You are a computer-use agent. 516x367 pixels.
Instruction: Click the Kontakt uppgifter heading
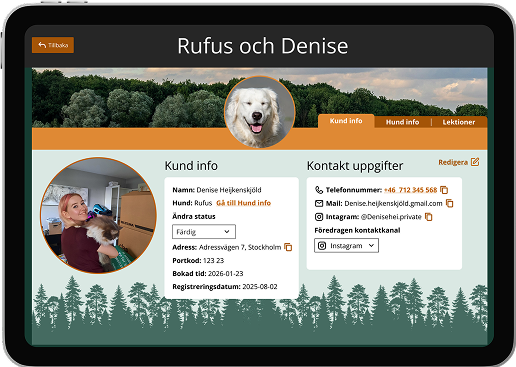[355, 166]
